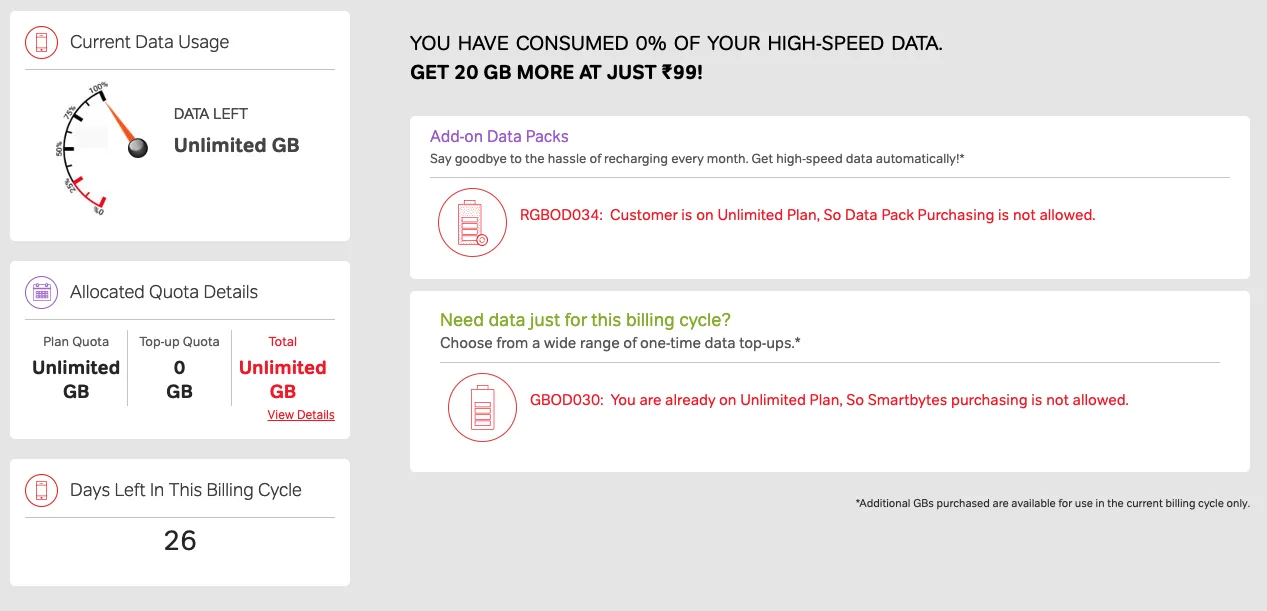The height and width of the screenshot is (611, 1267).
Task: Click the 26 days remaining number
Action: (180, 541)
